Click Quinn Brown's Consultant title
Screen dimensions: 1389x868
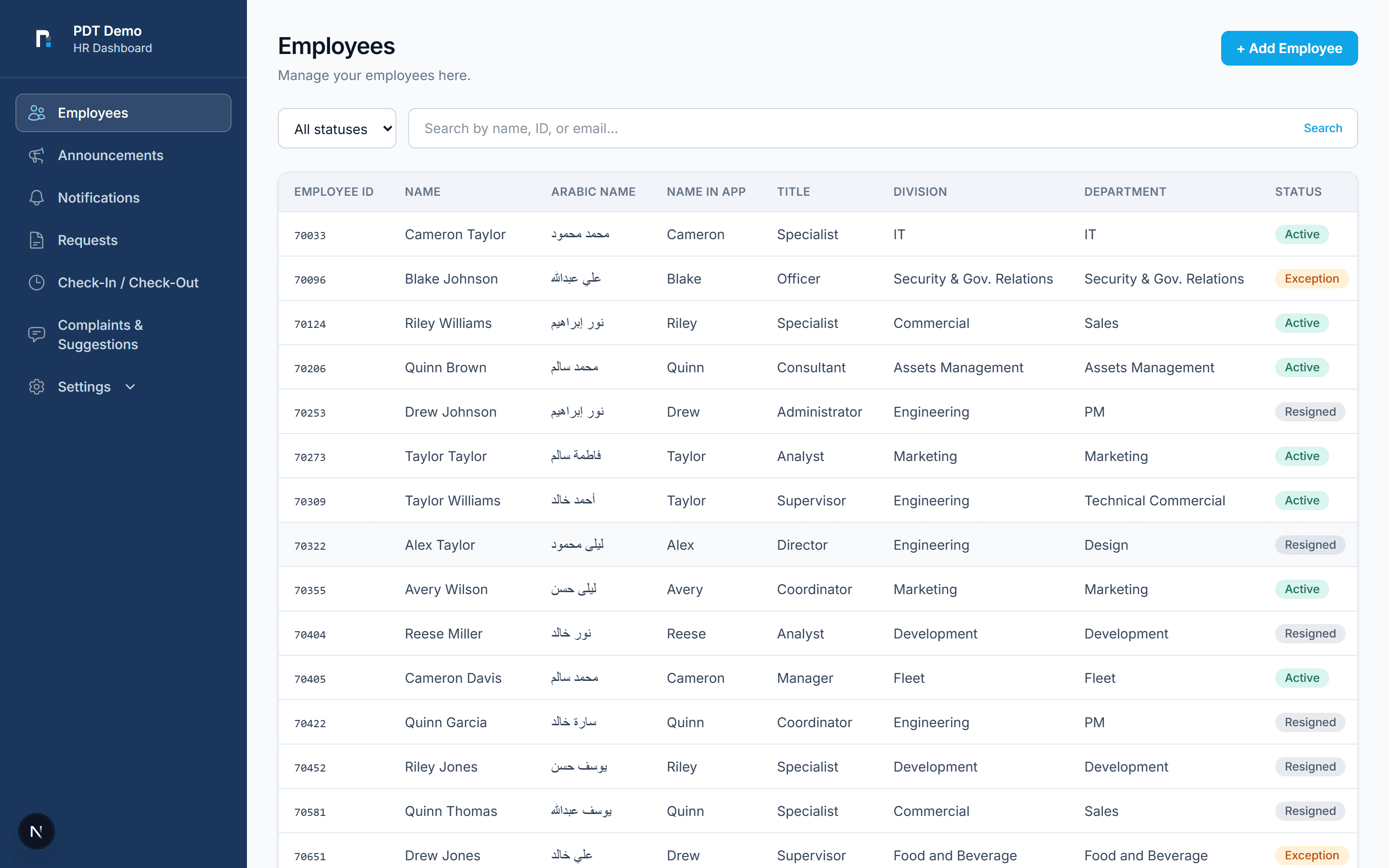tap(811, 367)
